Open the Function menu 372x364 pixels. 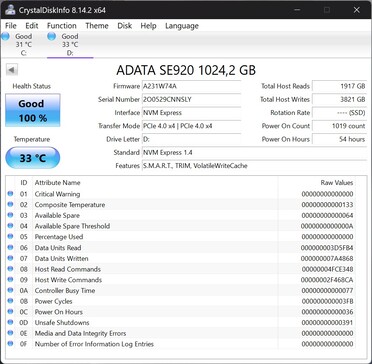62,26
